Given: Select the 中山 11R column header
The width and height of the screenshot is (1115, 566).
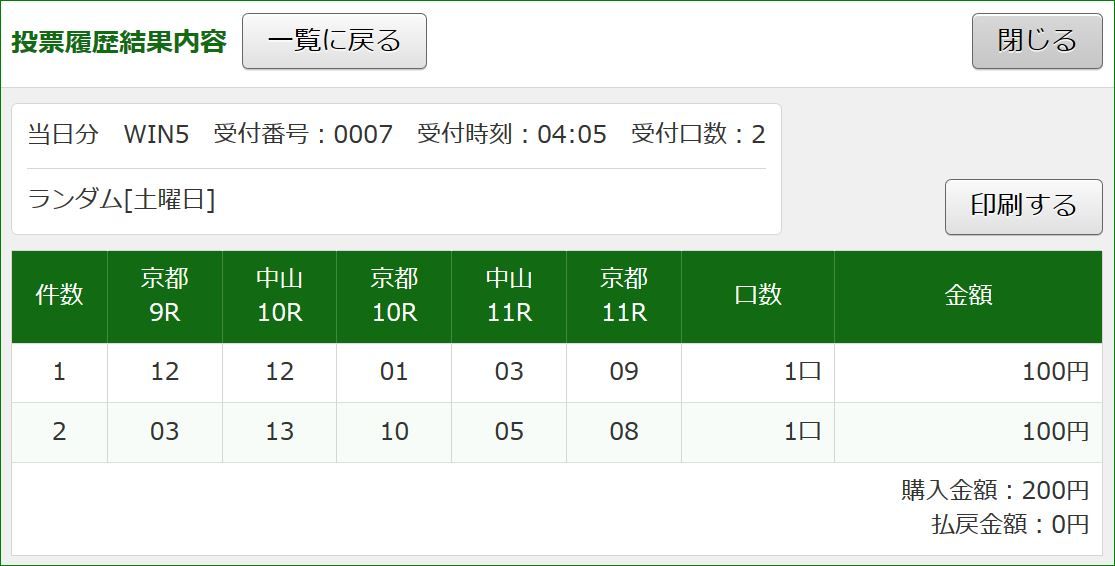Looking at the screenshot, I should pyautogui.click(x=509, y=296).
